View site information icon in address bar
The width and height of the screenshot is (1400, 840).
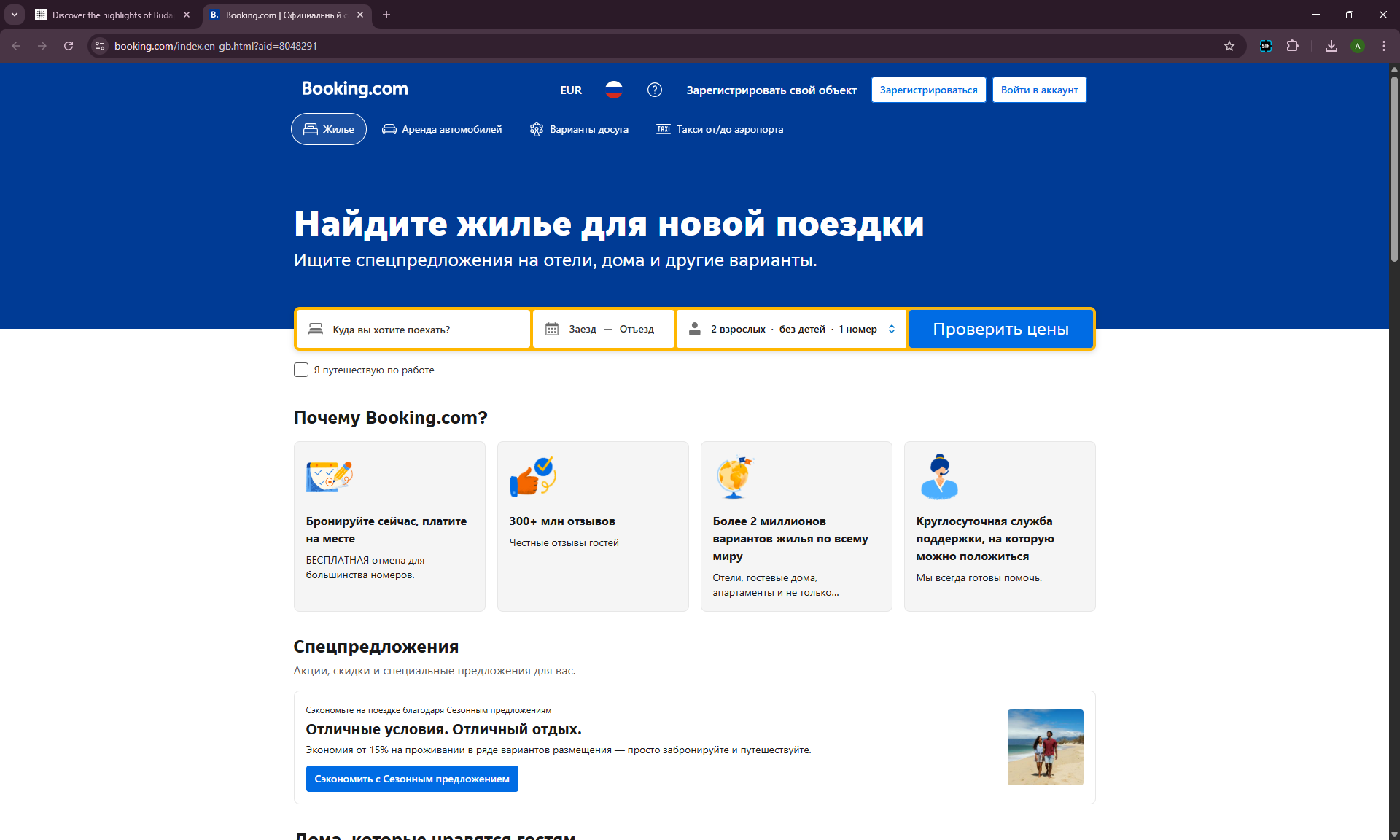[x=101, y=46]
